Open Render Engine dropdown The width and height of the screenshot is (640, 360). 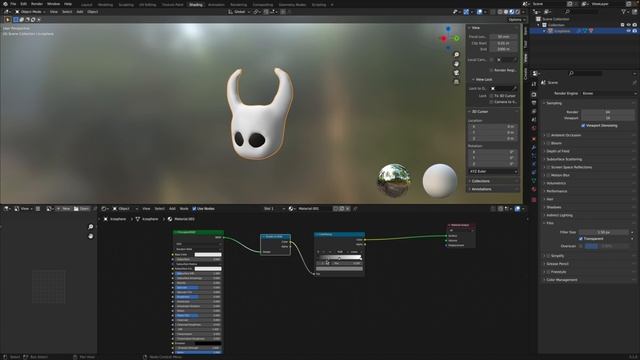pos(608,93)
